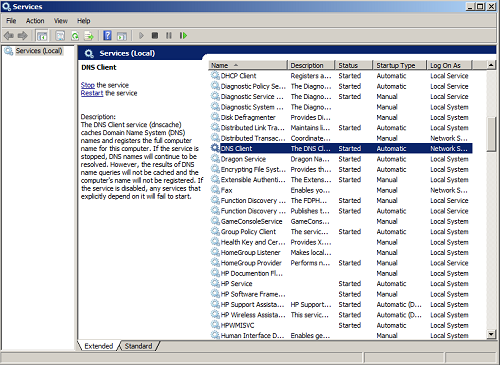Image resolution: width=500 pixels, height=365 pixels.
Task: Open the File menu
Action: [x=11, y=21]
